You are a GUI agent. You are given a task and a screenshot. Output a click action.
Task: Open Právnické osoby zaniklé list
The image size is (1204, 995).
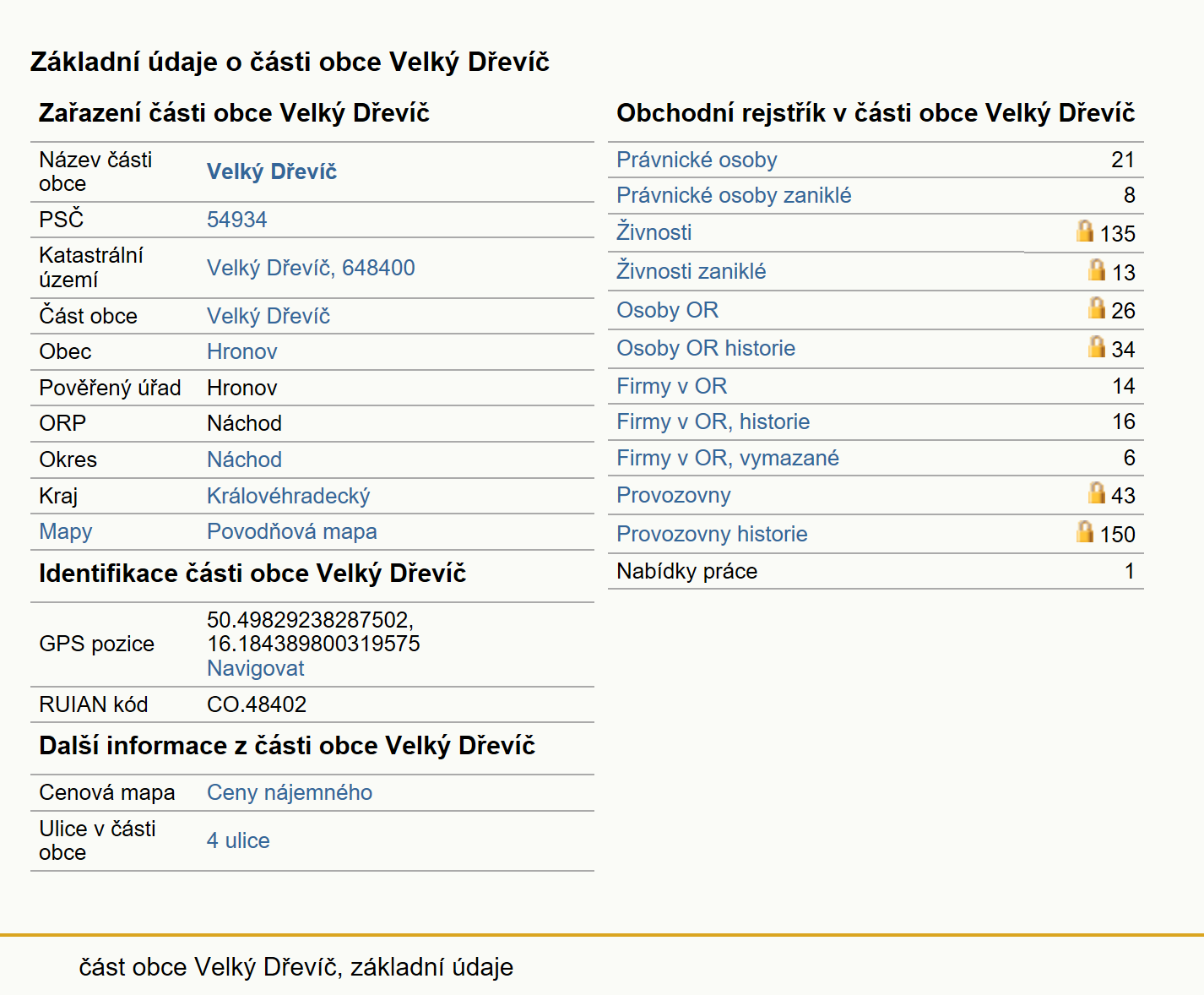734,195
